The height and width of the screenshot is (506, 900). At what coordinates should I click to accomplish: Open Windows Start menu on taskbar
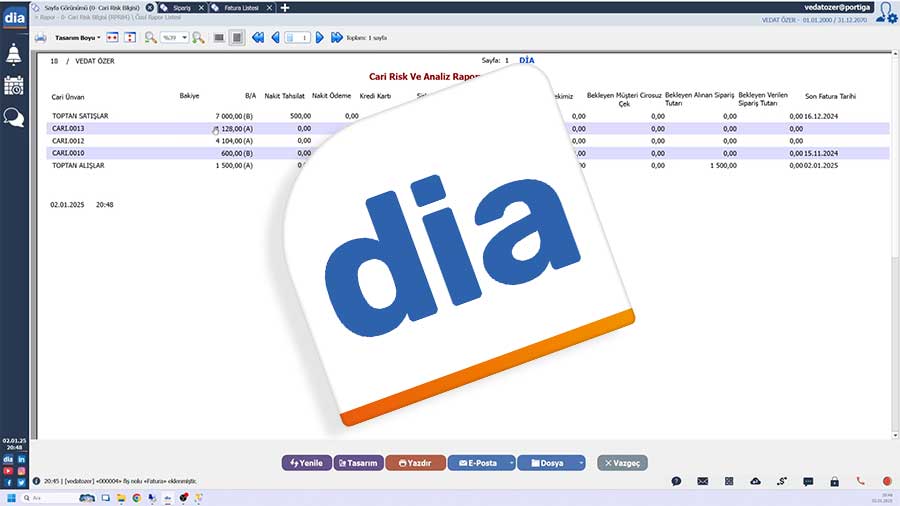[13, 497]
